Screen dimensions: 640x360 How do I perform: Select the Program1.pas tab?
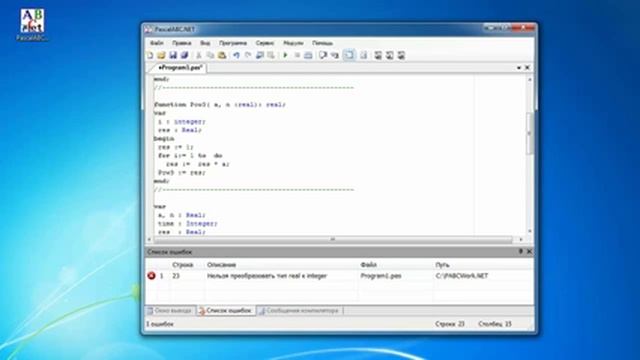click(x=180, y=68)
